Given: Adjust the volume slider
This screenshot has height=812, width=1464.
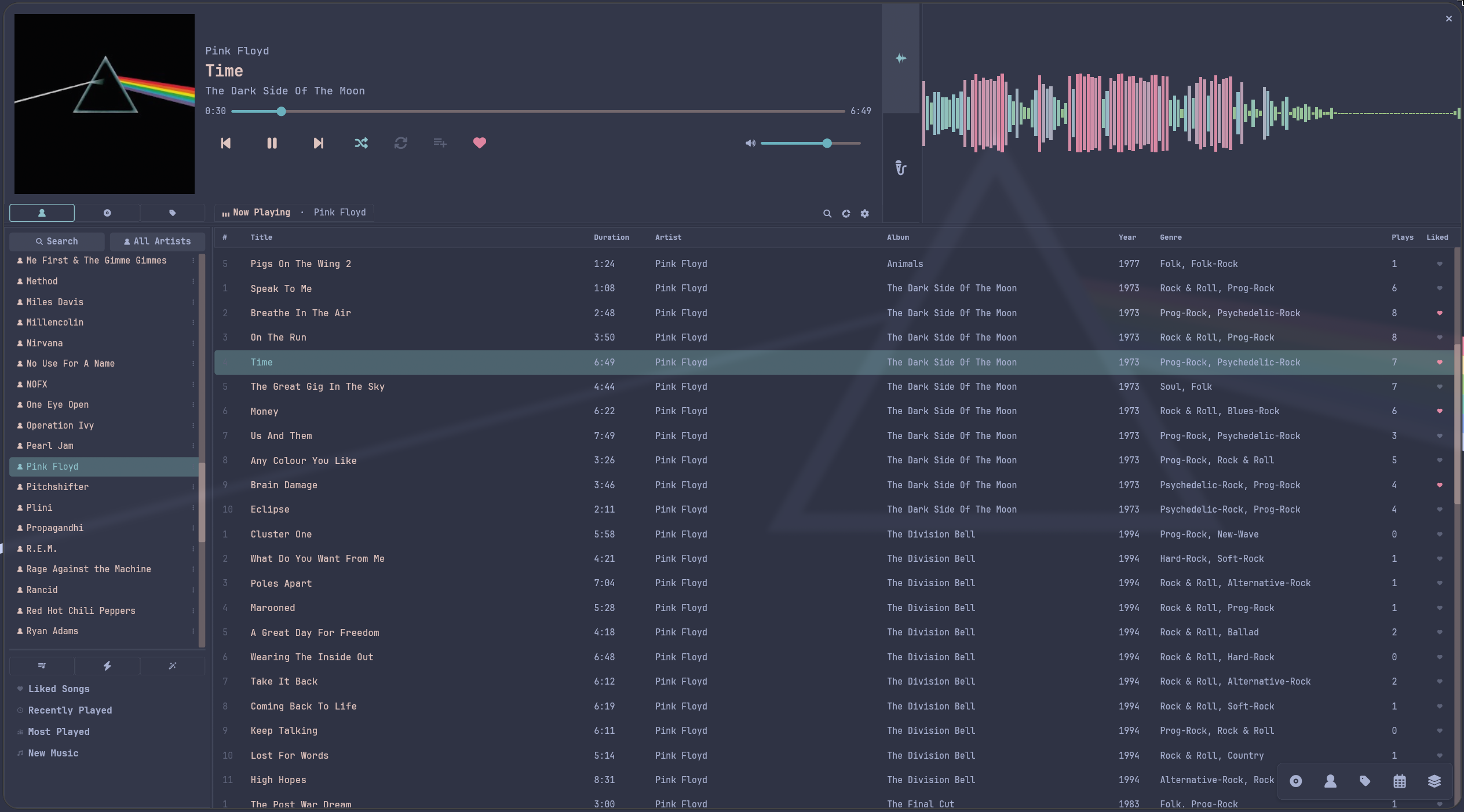Looking at the screenshot, I should click(x=811, y=143).
